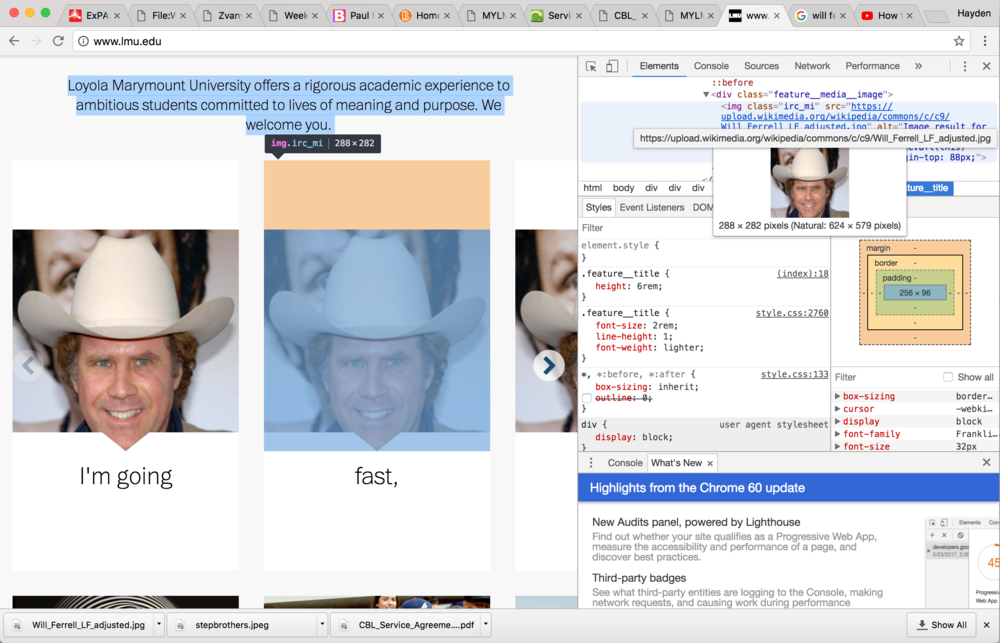1000x643 pixels.
Task: Select the body breadcrumb element
Action: click(623, 188)
